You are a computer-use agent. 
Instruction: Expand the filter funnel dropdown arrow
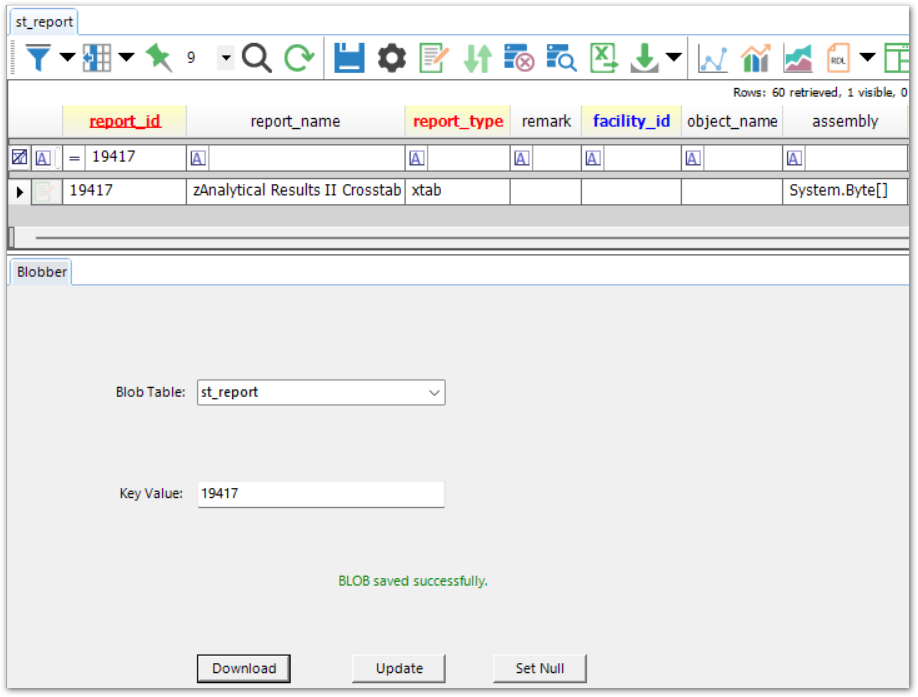click(67, 58)
